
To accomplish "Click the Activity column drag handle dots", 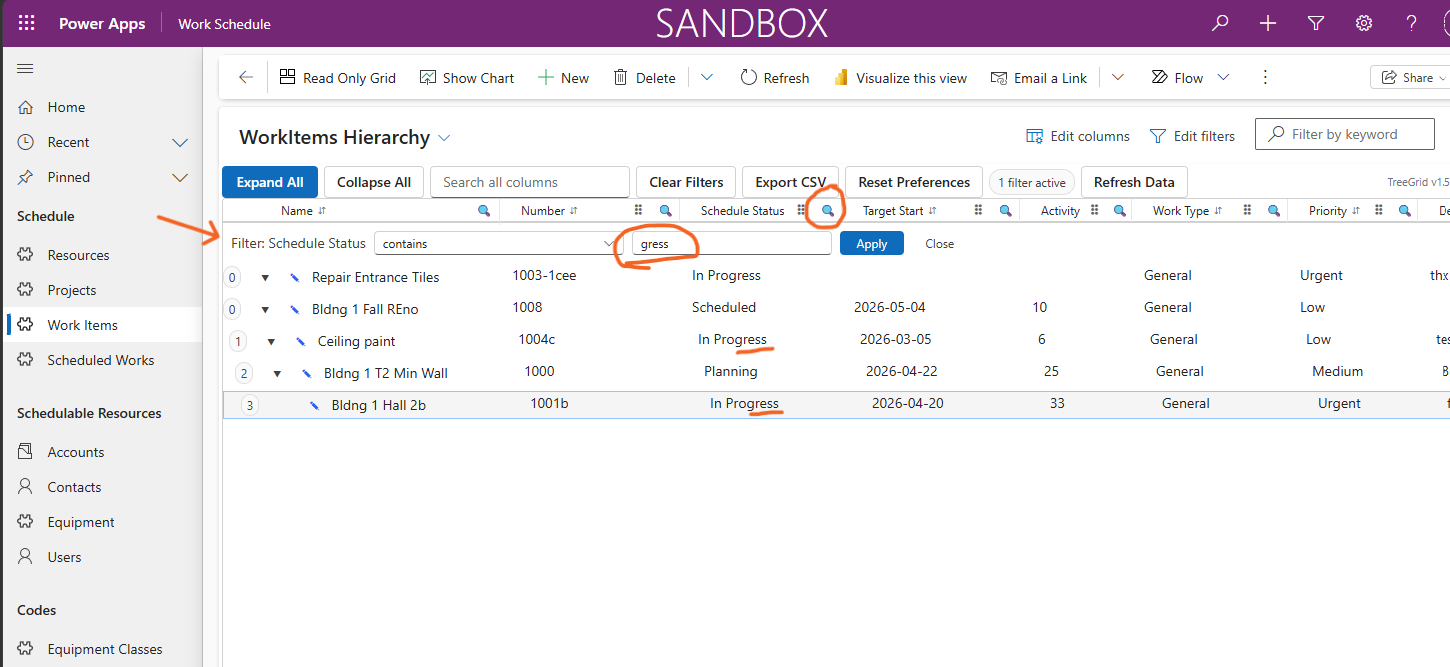I will coord(1095,211).
